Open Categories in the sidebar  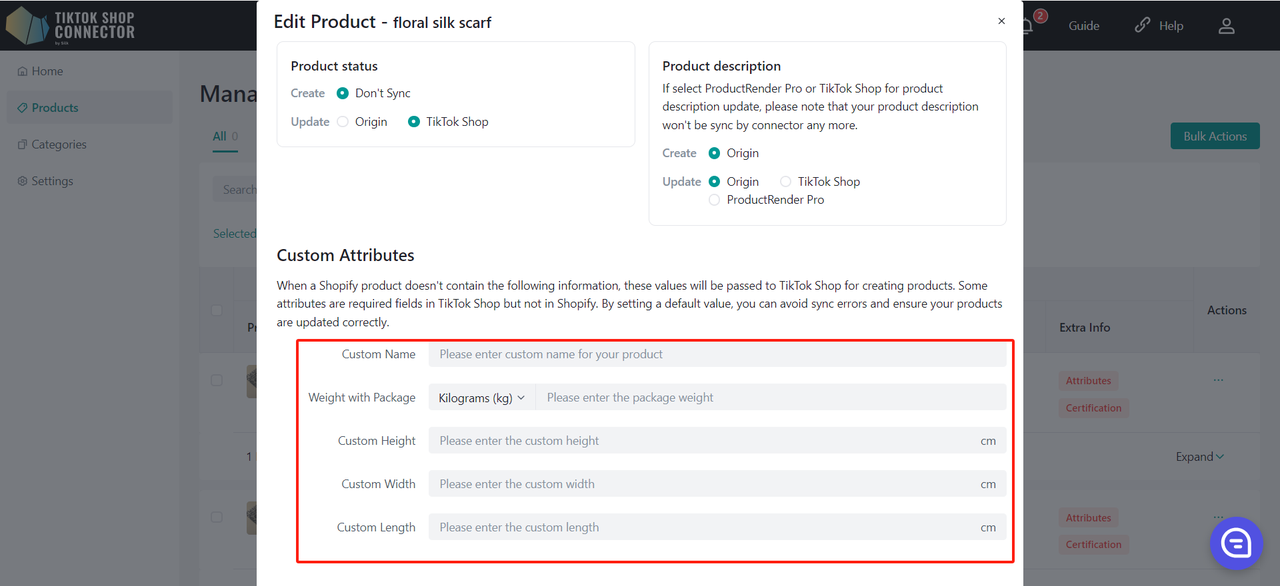coord(52,144)
